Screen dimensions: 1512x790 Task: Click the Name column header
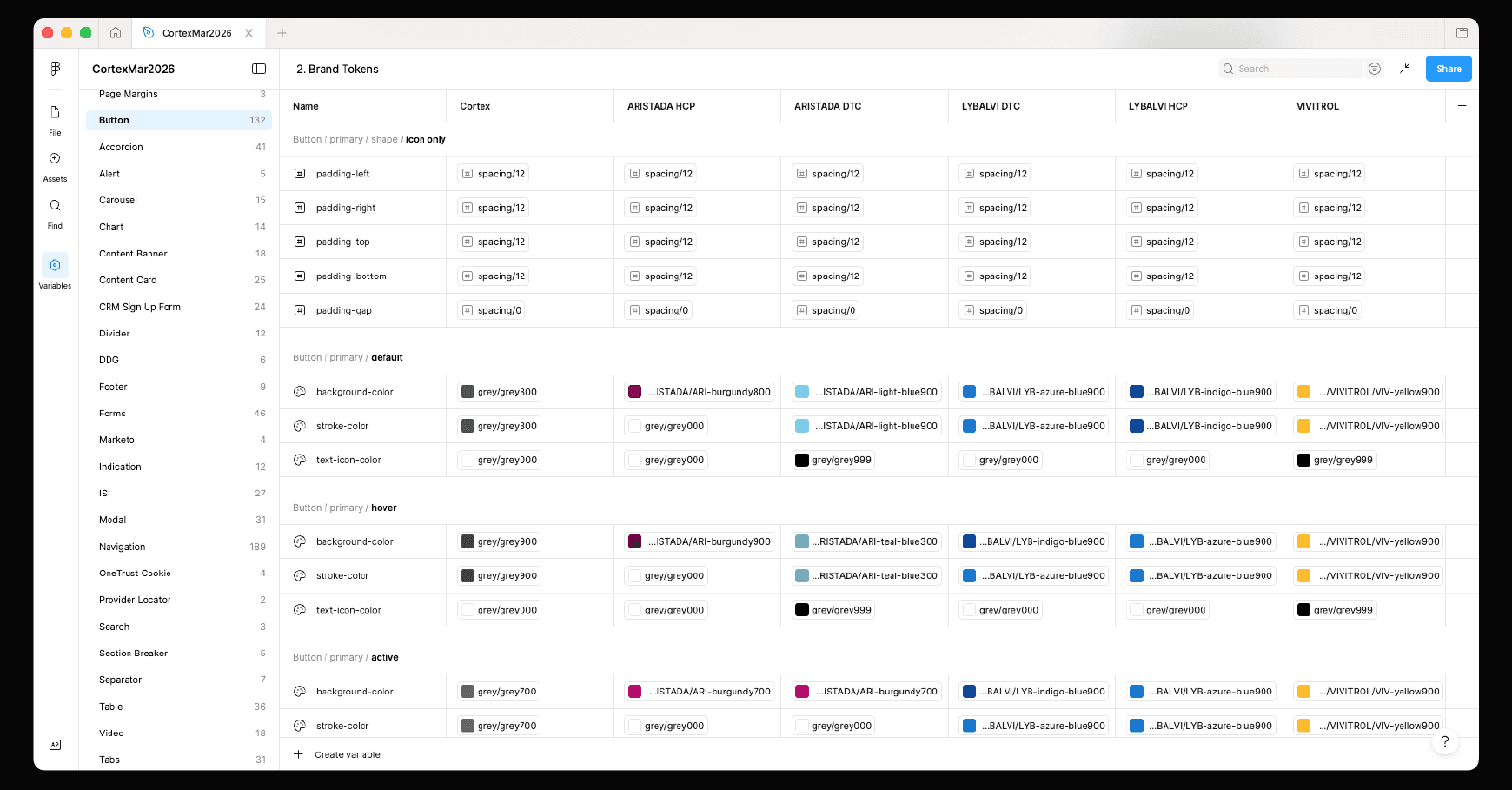click(x=306, y=106)
